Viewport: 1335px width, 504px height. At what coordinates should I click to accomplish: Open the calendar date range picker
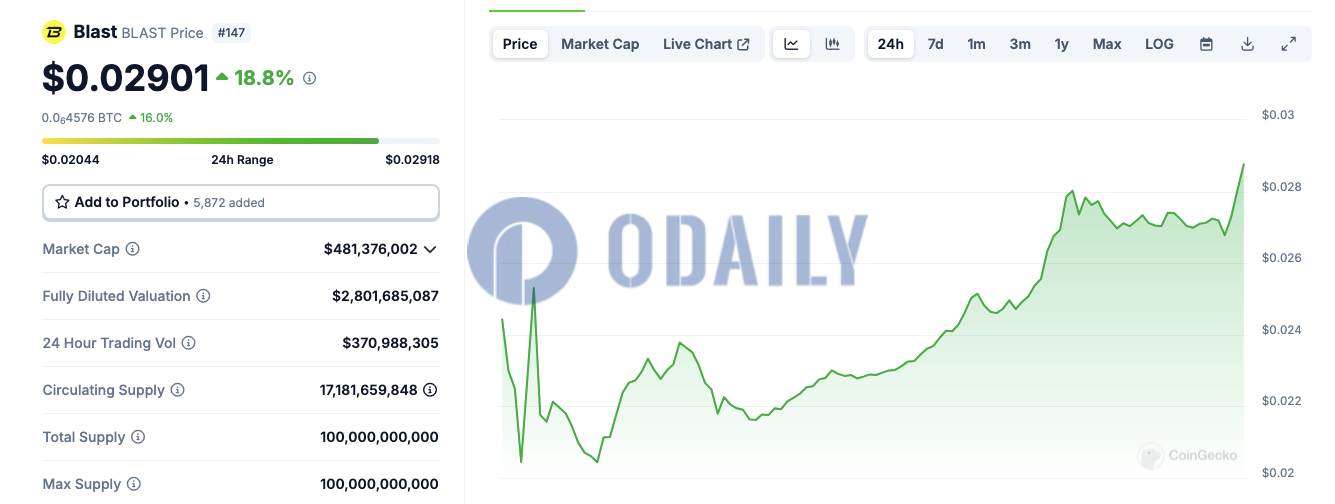point(1206,44)
